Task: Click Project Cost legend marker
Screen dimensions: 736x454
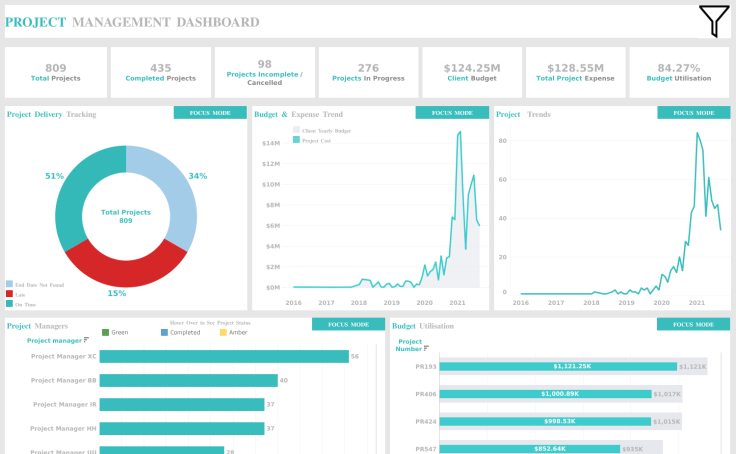Action: pyautogui.click(x=297, y=141)
